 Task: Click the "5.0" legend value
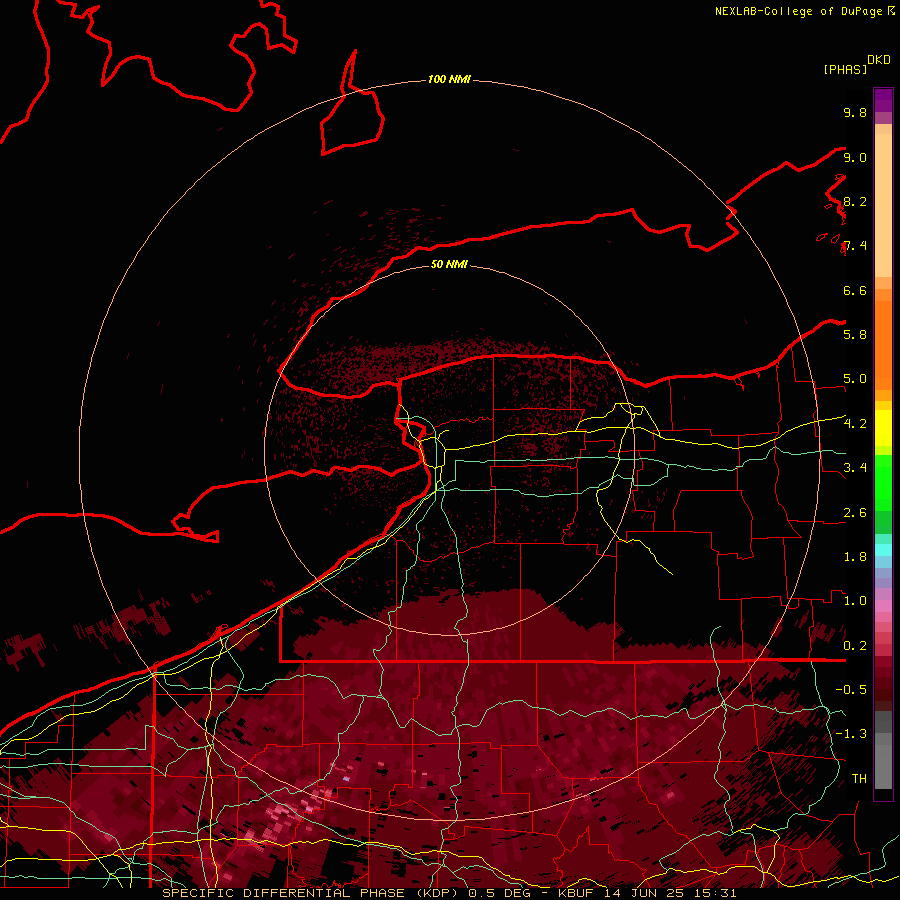(x=855, y=379)
